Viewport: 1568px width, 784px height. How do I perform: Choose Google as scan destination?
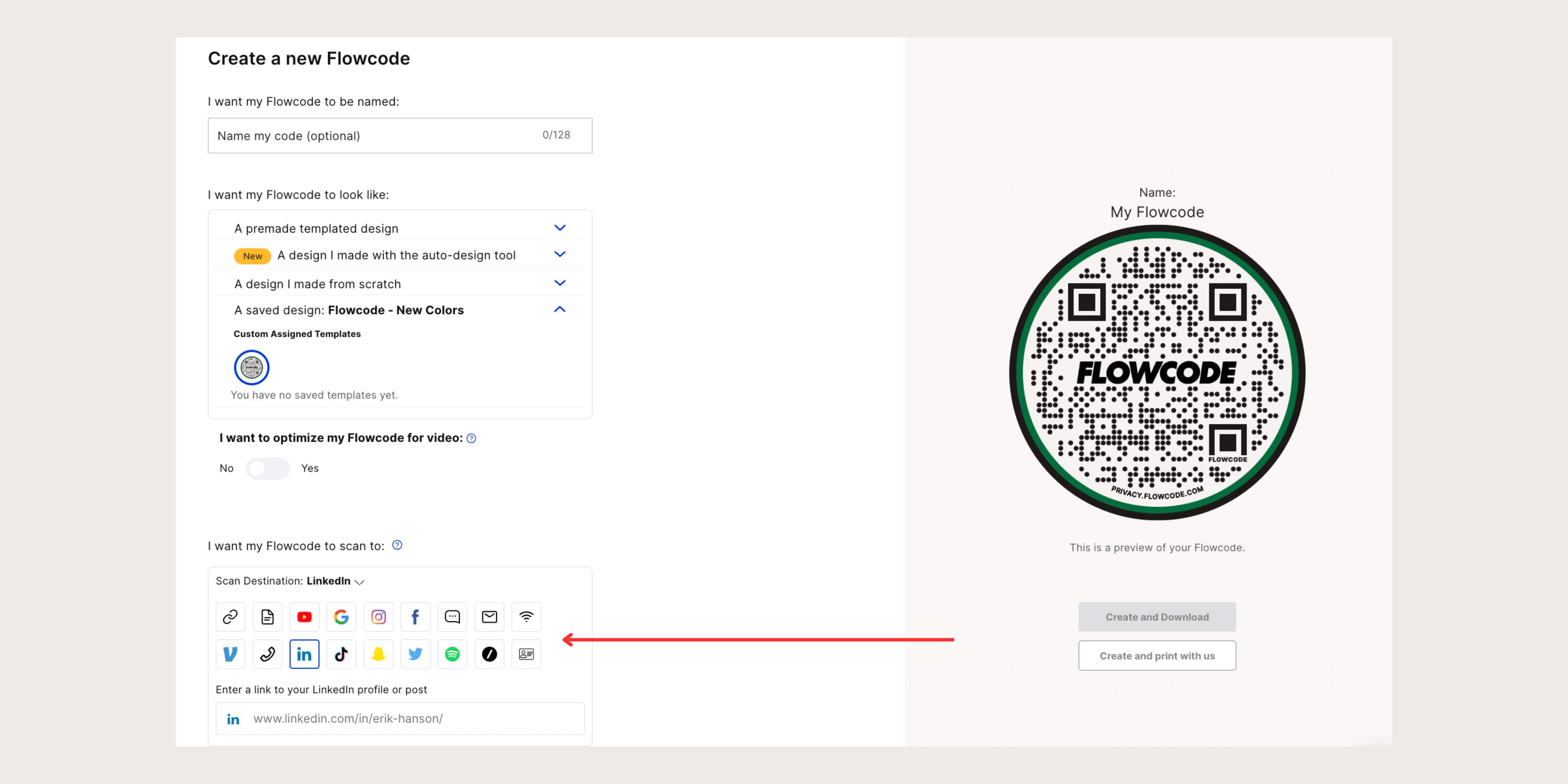[342, 617]
